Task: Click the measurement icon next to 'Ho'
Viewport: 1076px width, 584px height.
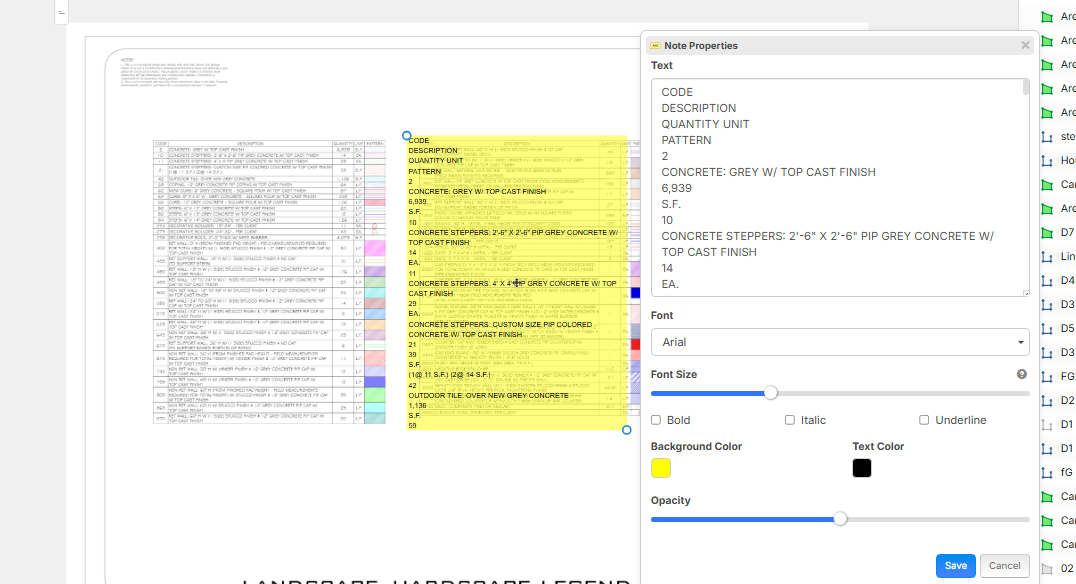Action: point(1047,161)
